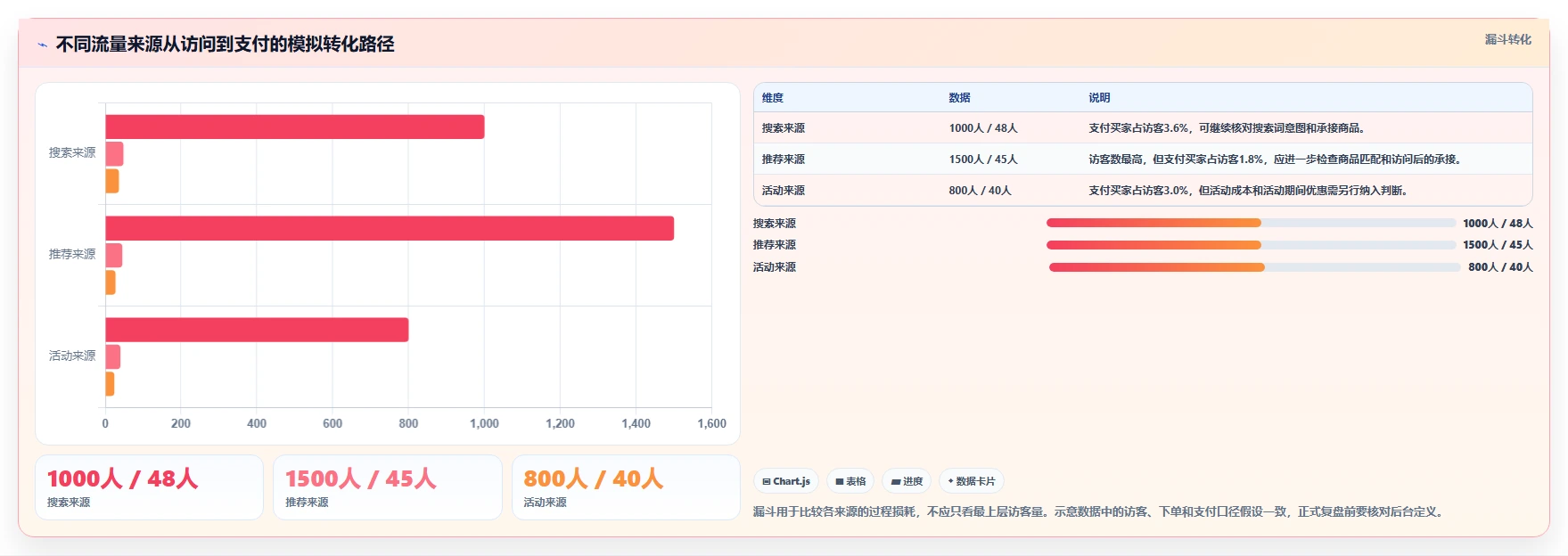Click the chart y-axis label 活动来源
1568x556 pixels.
pos(72,356)
